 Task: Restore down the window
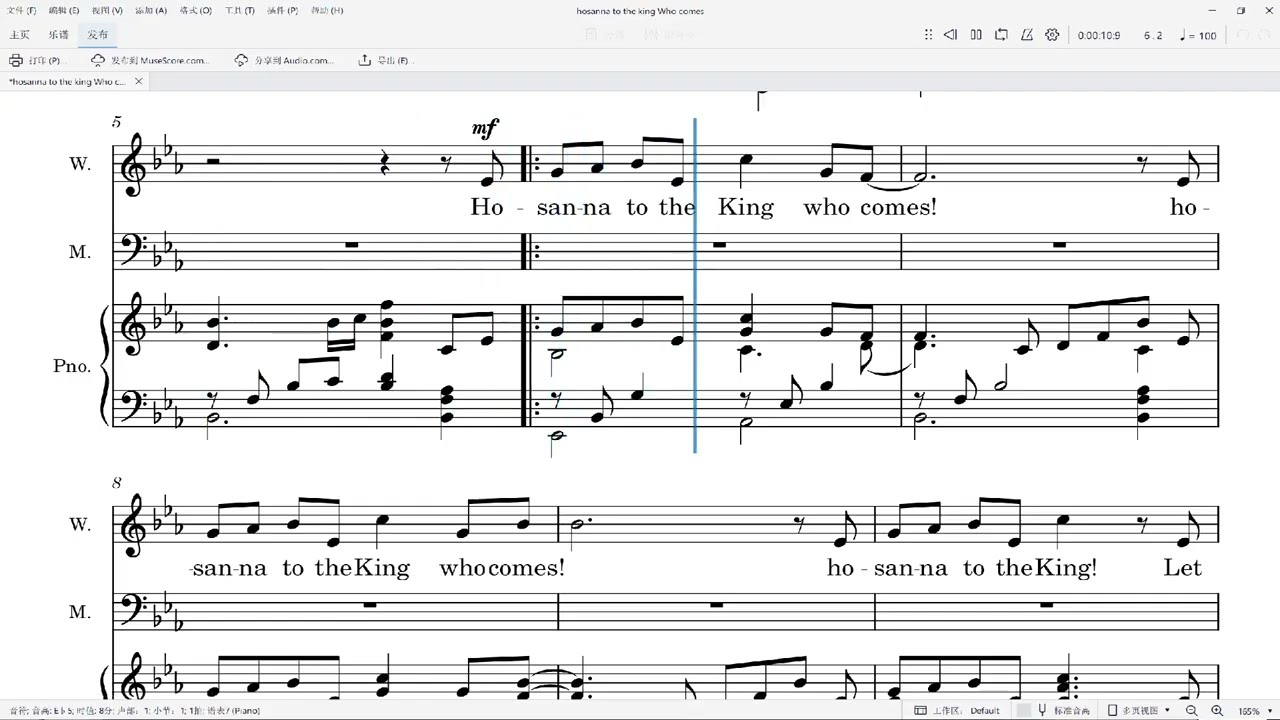[x=1241, y=10]
